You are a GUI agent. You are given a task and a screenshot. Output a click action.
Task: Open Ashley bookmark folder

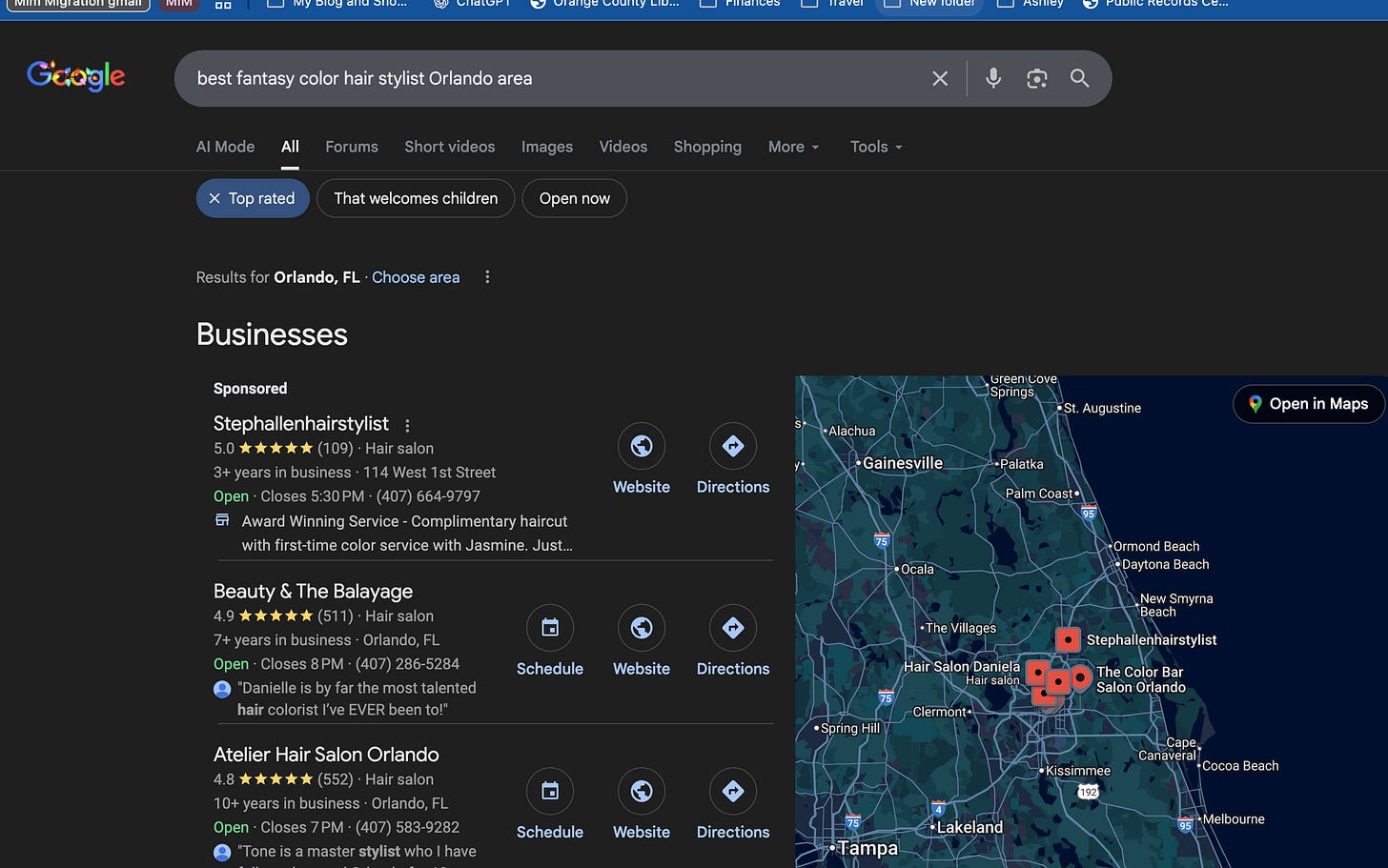coord(1031,4)
